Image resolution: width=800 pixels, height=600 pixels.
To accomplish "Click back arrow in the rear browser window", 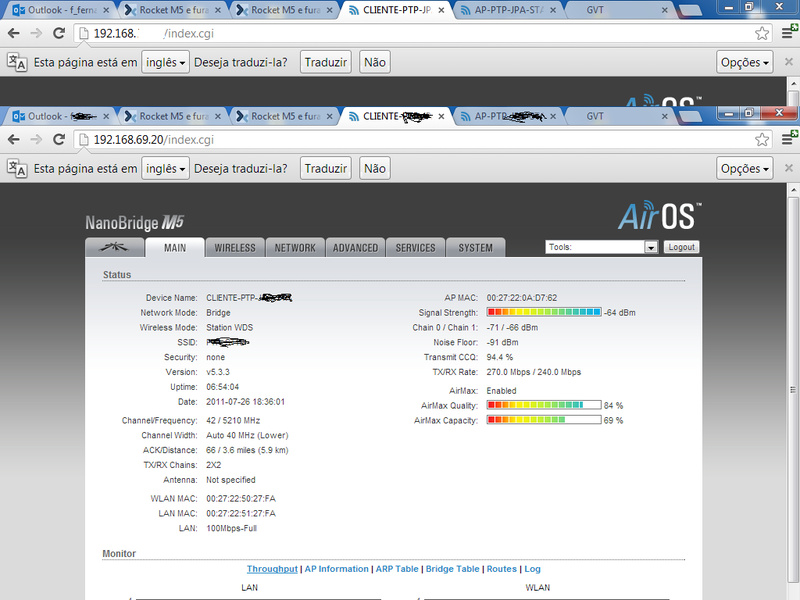I will [x=14, y=33].
